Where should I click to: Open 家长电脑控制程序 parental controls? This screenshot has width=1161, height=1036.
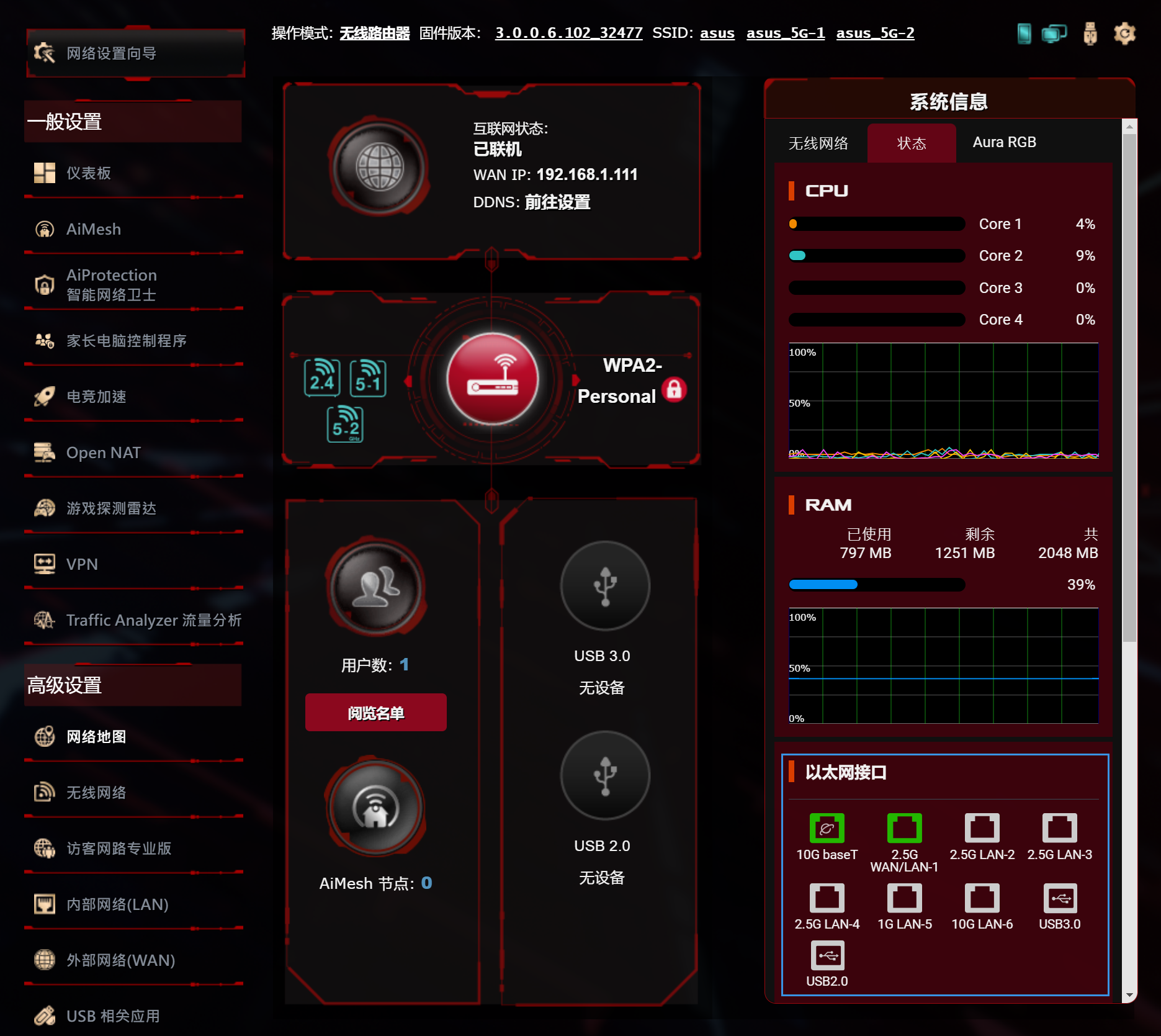[133, 341]
